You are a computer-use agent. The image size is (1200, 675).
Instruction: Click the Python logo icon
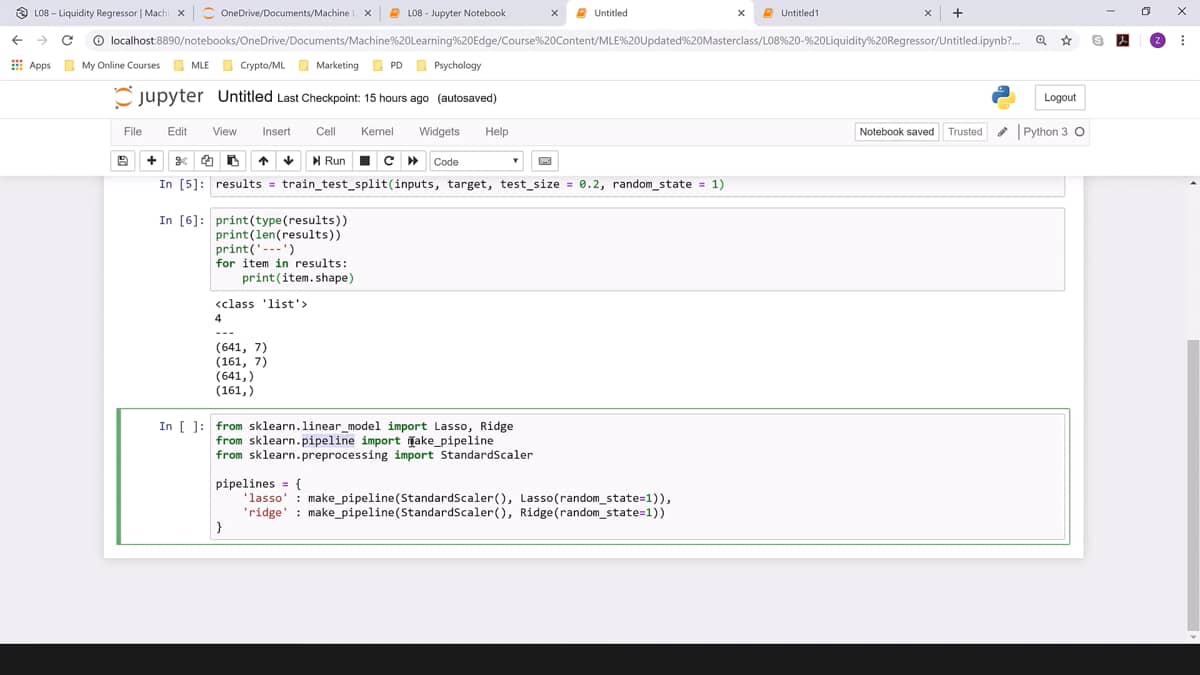coord(1004,97)
